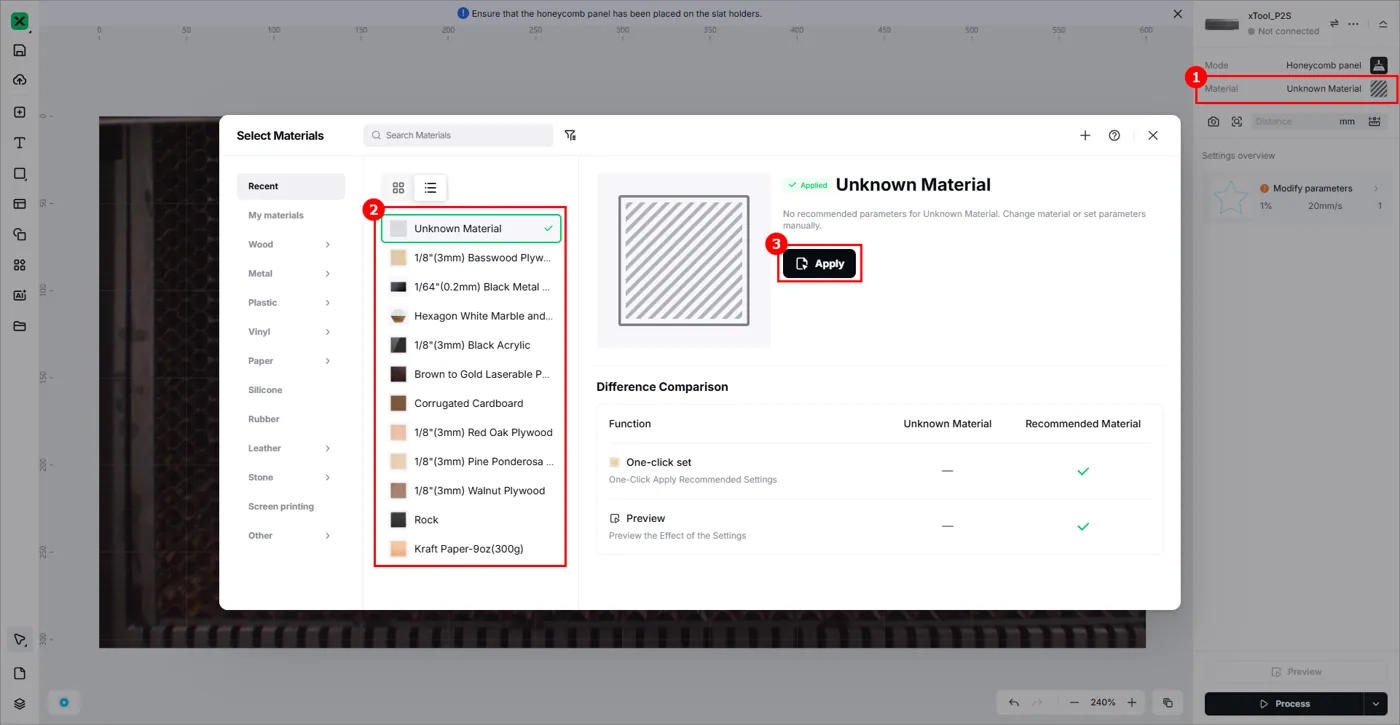
Task: Click the switch device arrows icon
Action: 1334,23
